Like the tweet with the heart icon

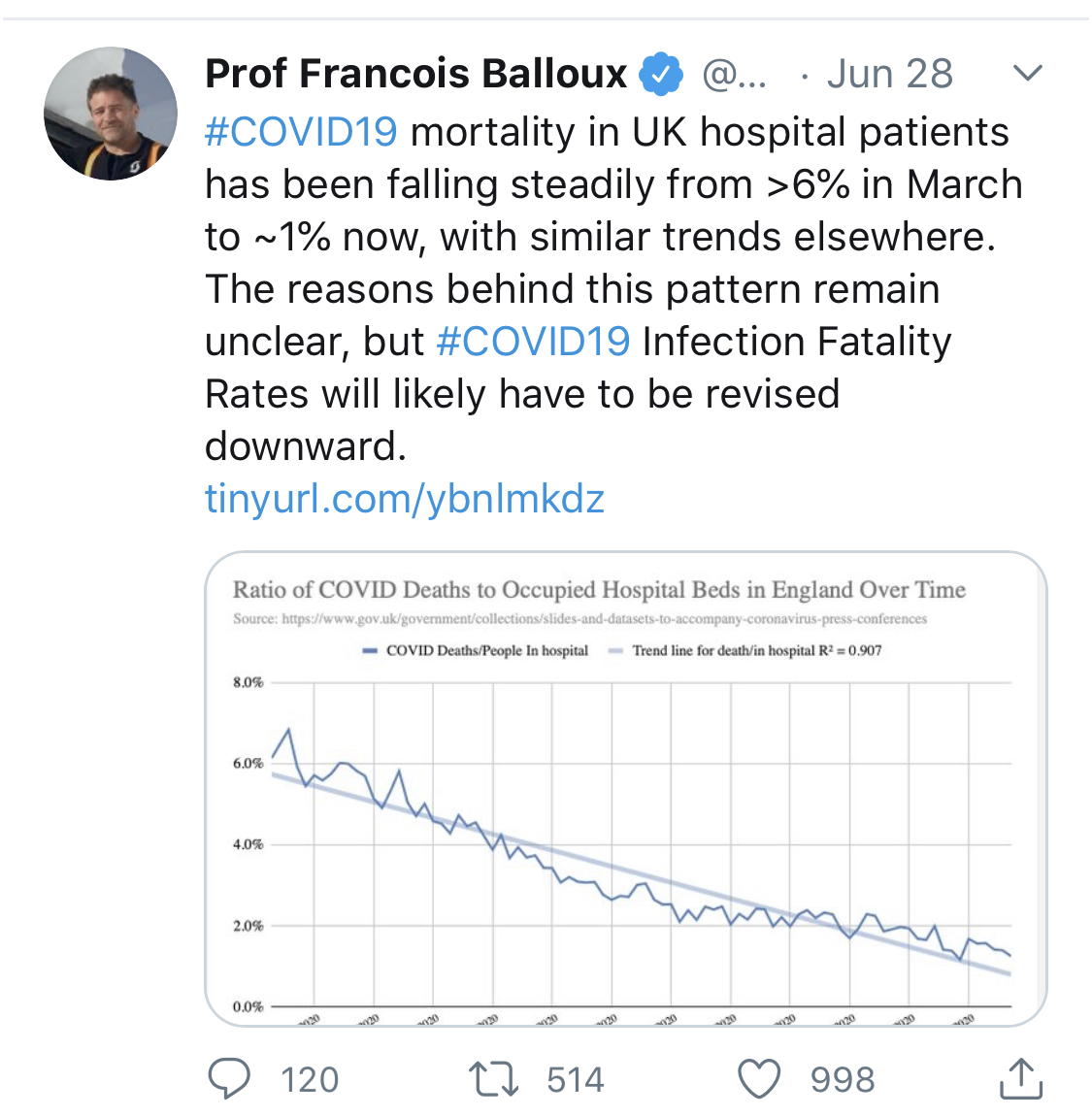[759, 1079]
